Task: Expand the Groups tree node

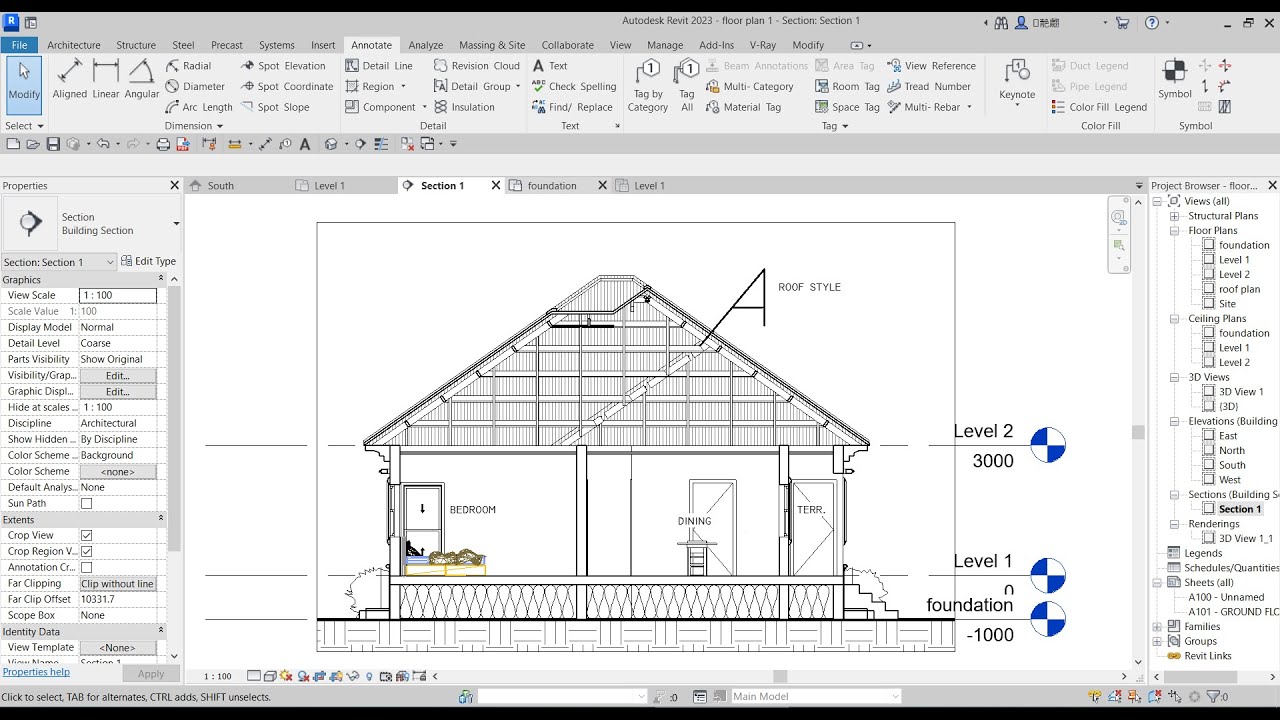Action: coord(1158,642)
